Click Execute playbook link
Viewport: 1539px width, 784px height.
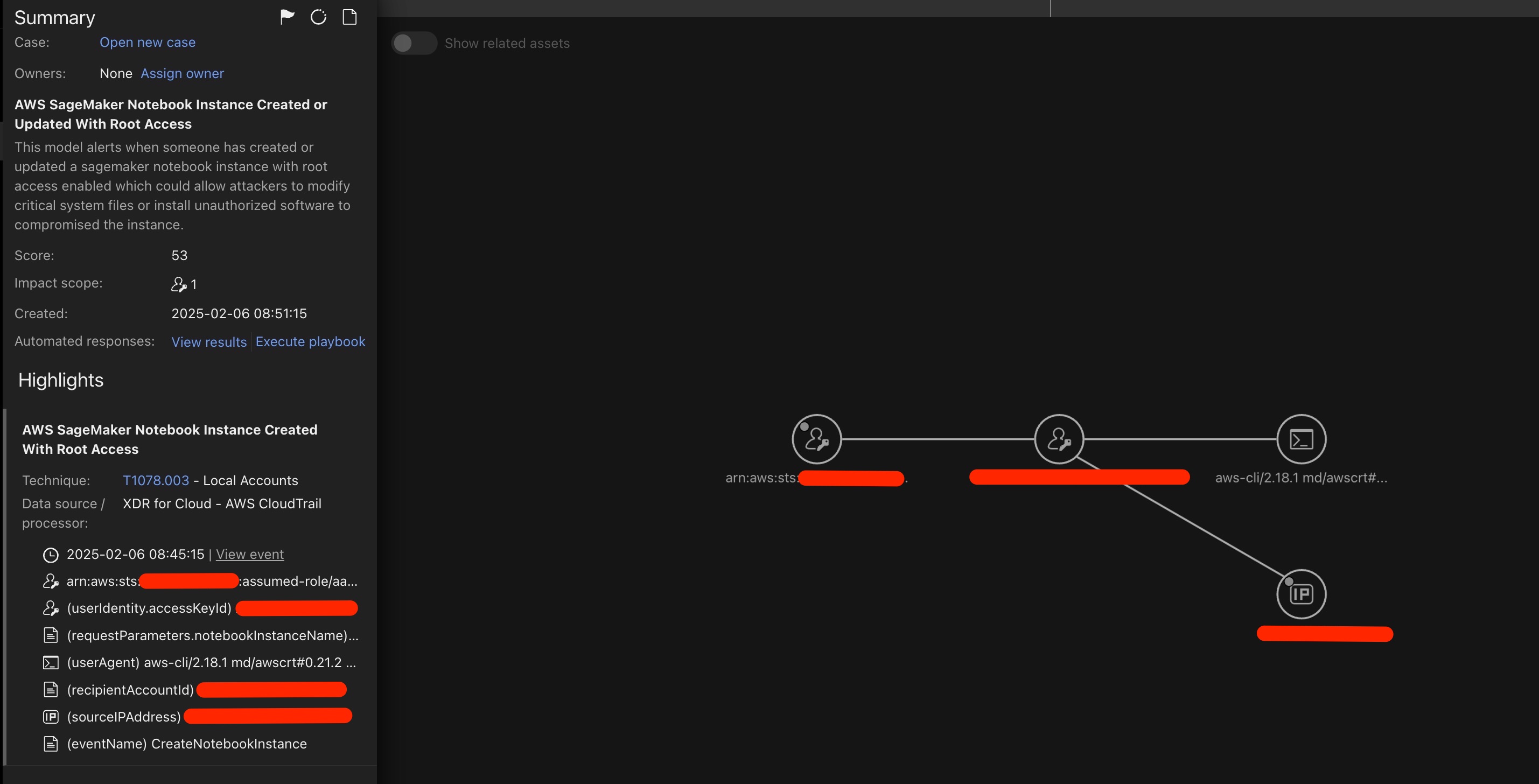click(x=310, y=342)
